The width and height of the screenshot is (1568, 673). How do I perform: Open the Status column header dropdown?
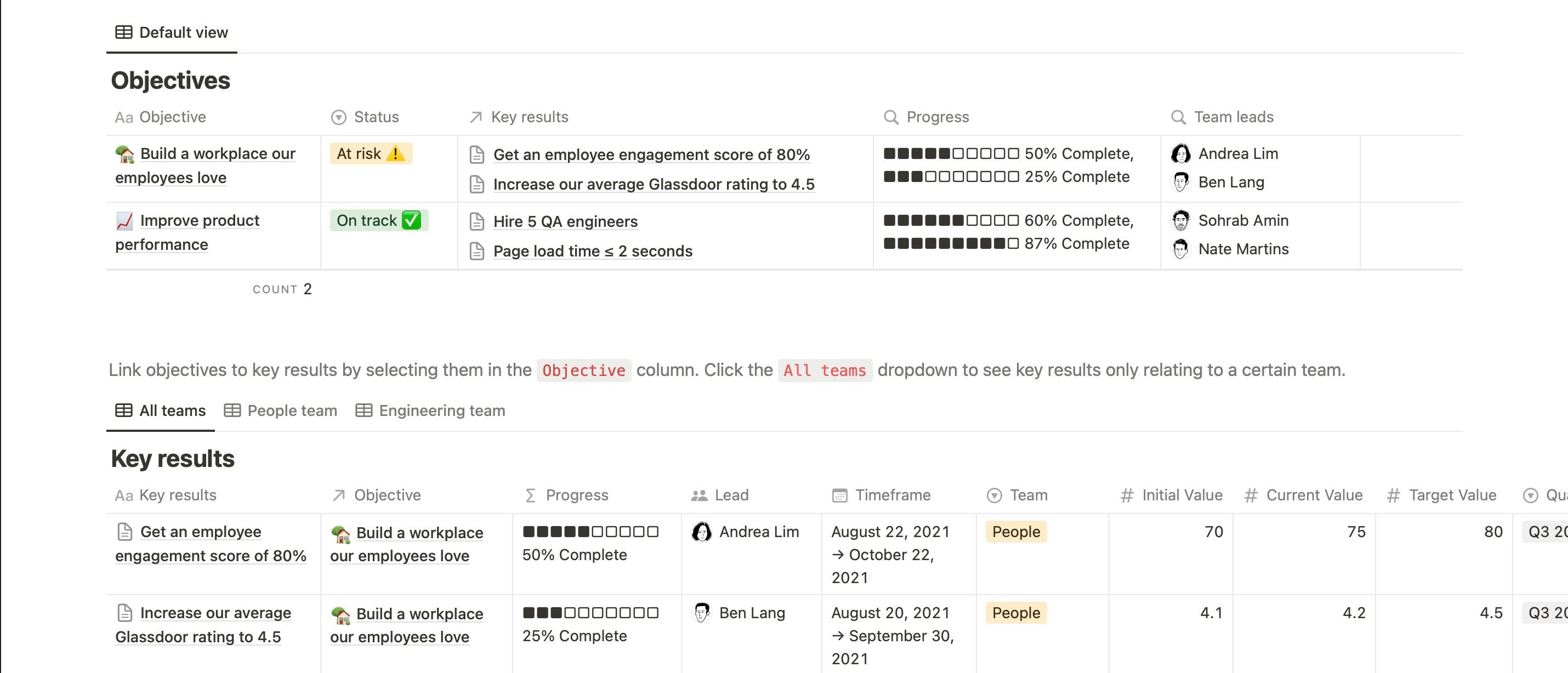(339, 117)
